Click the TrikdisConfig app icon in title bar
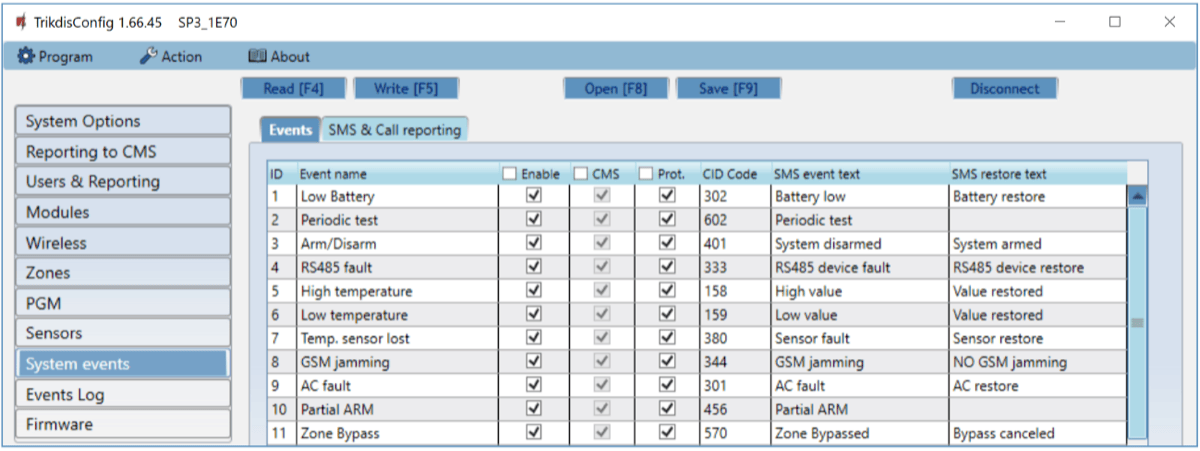 (x=20, y=21)
